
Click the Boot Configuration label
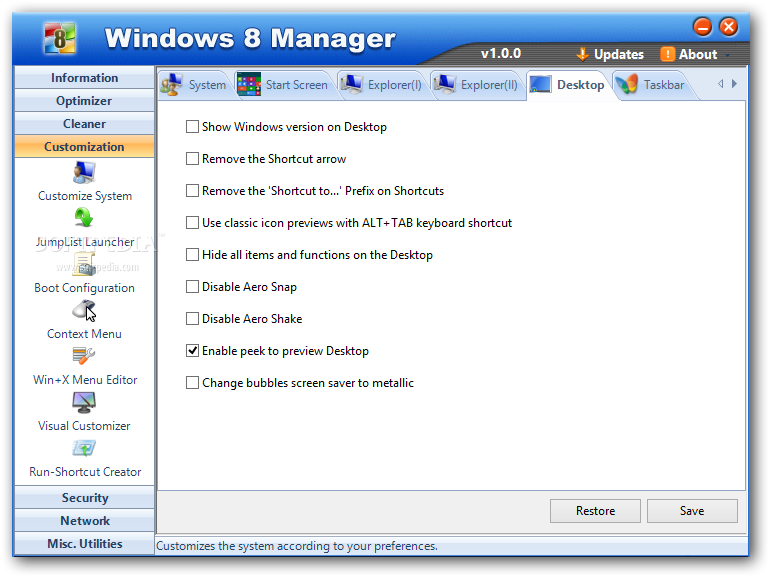tap(84, 288)
